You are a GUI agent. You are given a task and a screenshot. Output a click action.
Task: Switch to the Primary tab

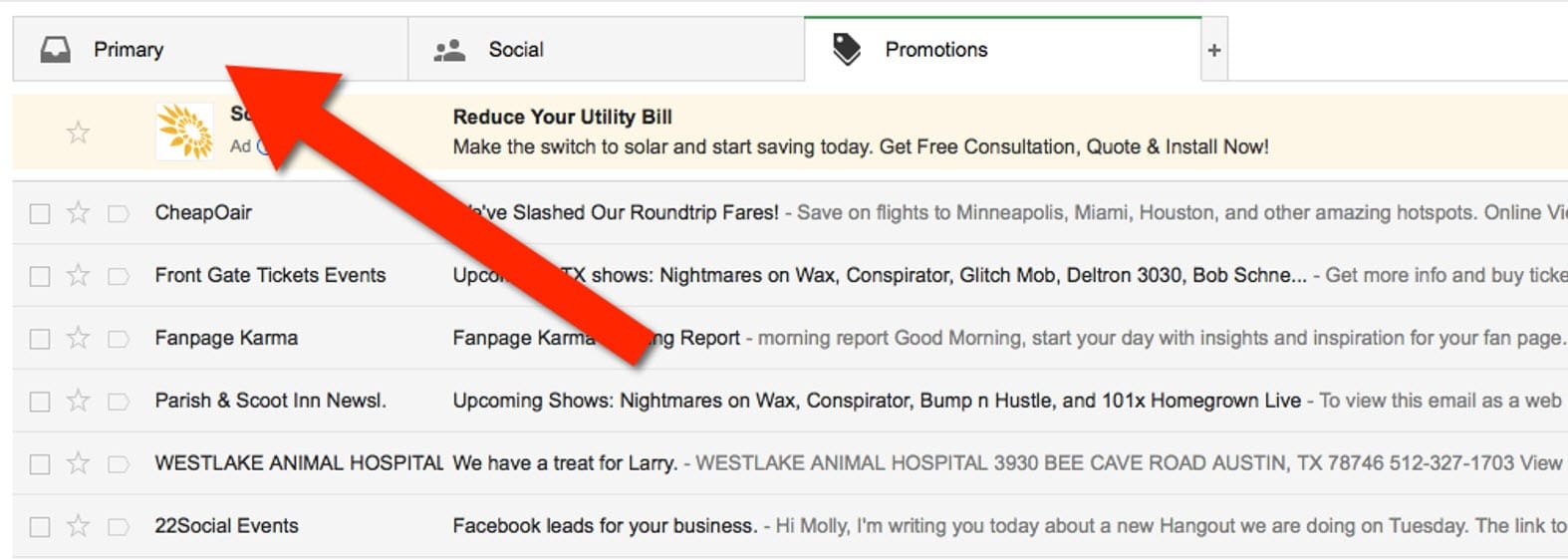[x=210, y=49]
